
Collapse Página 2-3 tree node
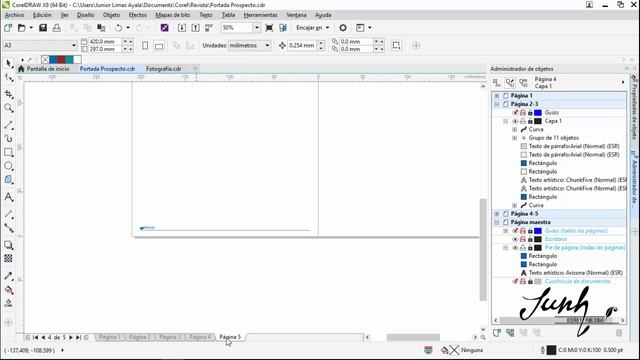tap(497, 104)
